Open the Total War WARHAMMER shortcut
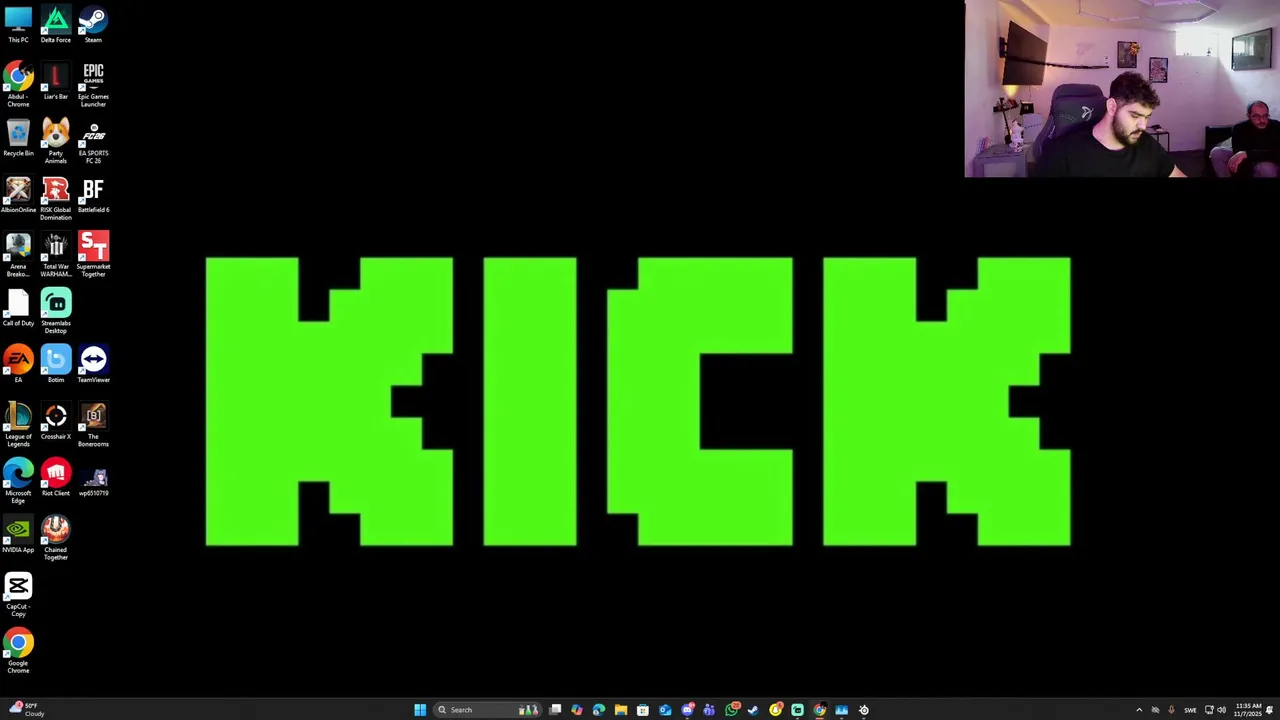The image size is (1280, 720). [56, 255]
